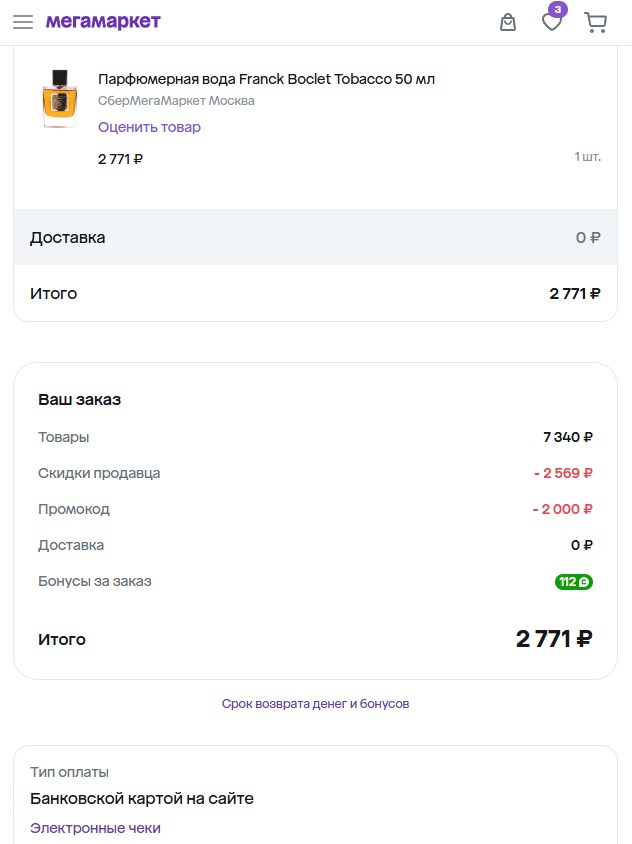
Task: Open the Электронные чеки link
Action: coord(95,828)
